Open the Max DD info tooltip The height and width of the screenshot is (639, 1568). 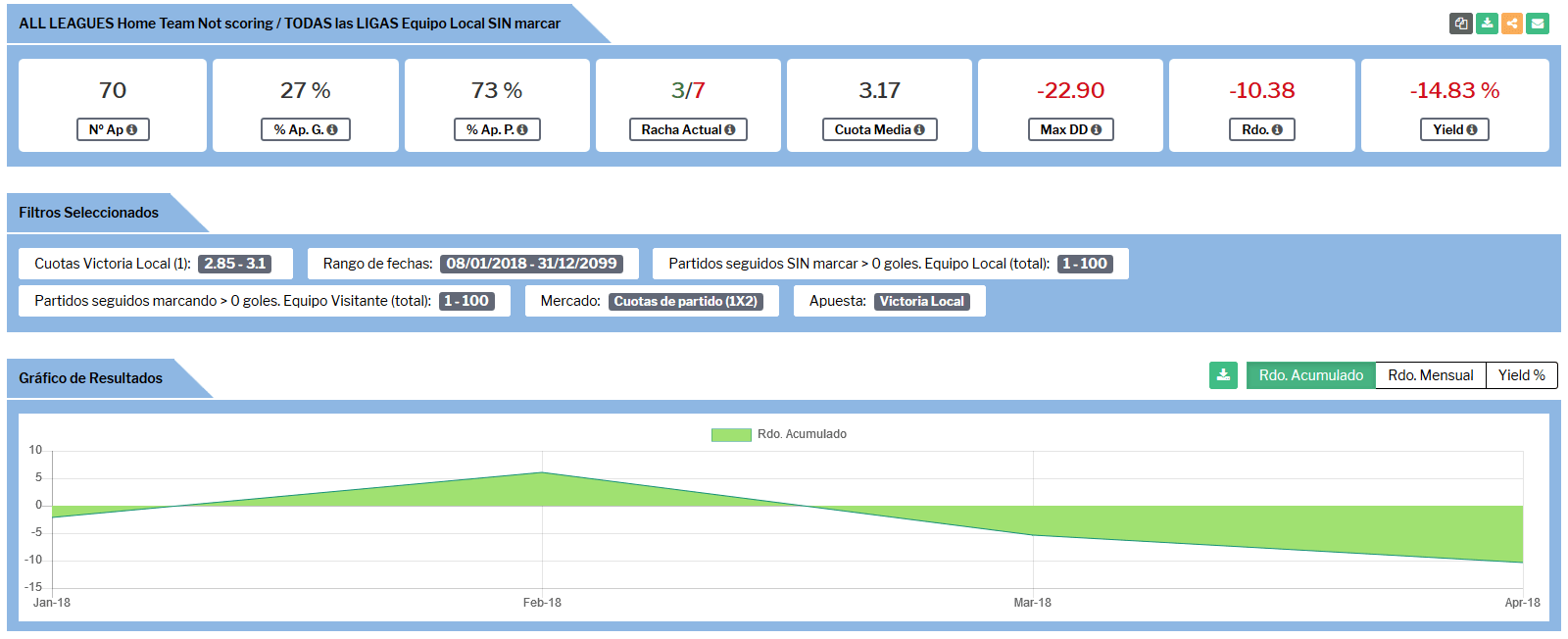(x=1096, y=130)
